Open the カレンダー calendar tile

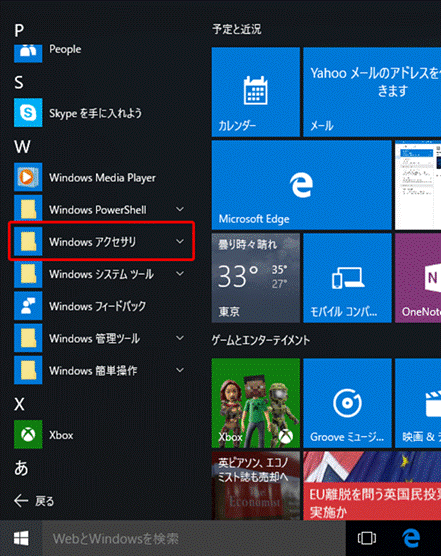pyautogui.click(x=256, y=92)
